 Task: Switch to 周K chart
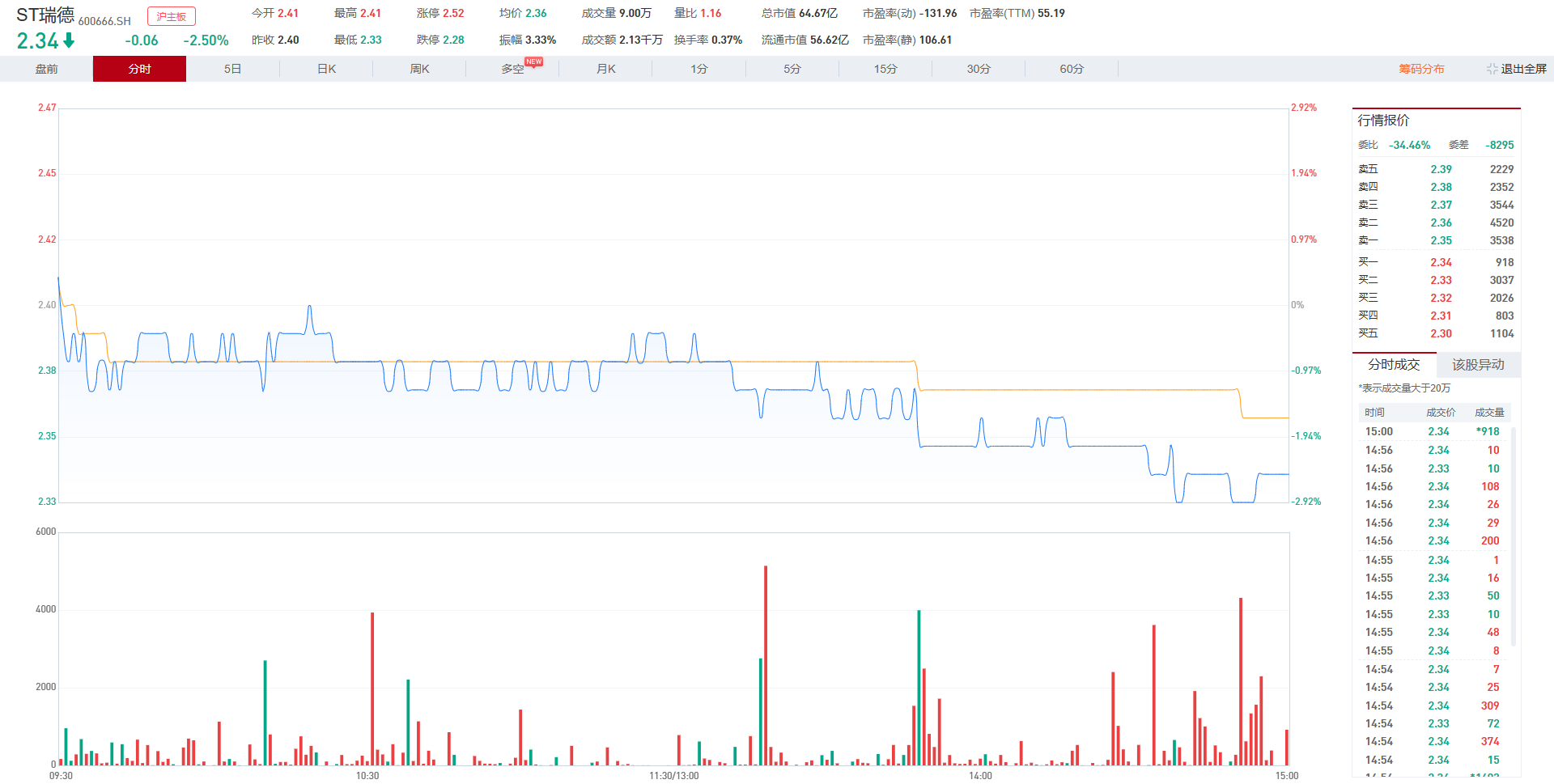[419, 69]
